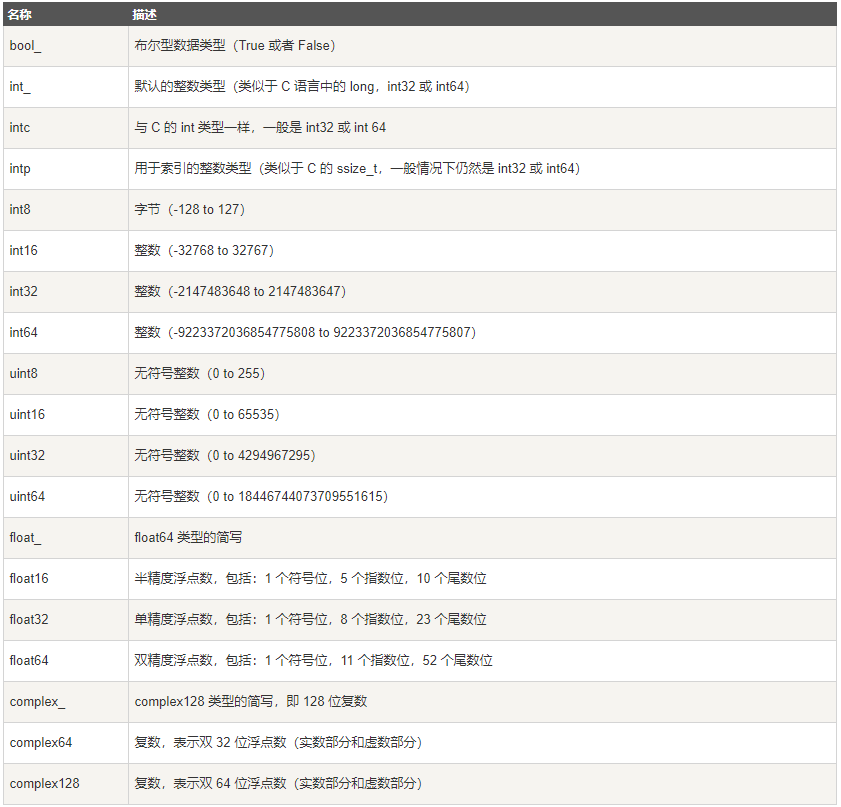Viewport: 841px width, 807px height.
Task: Click the 描述 column header
Action: coord(482,14)
